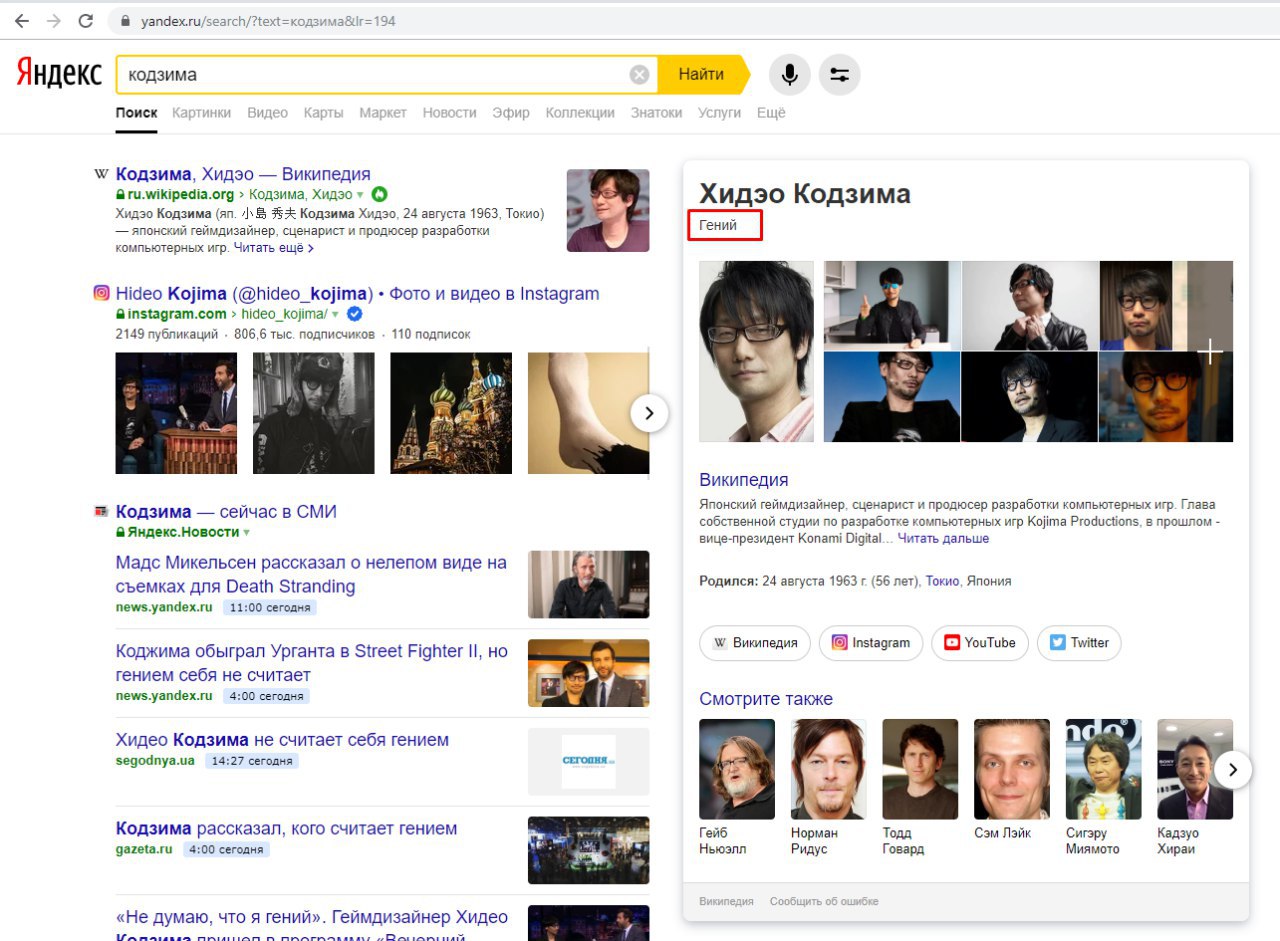Open the Википедия pill button
1280x941 pixels.
pyautogui.click(x=755, y=643)
